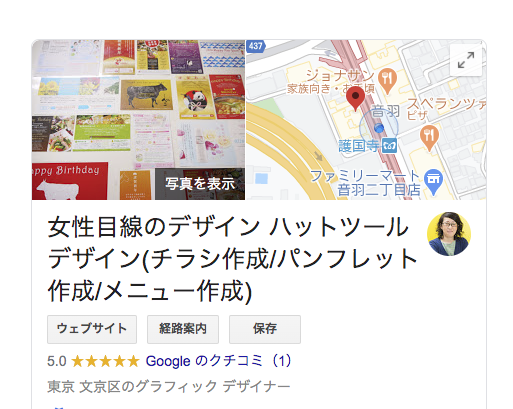Screen dimensions: 513x409
Task: Open Google のクチコミ (1) reviews link
Action: pyautogui.click(x=218, y=361)
